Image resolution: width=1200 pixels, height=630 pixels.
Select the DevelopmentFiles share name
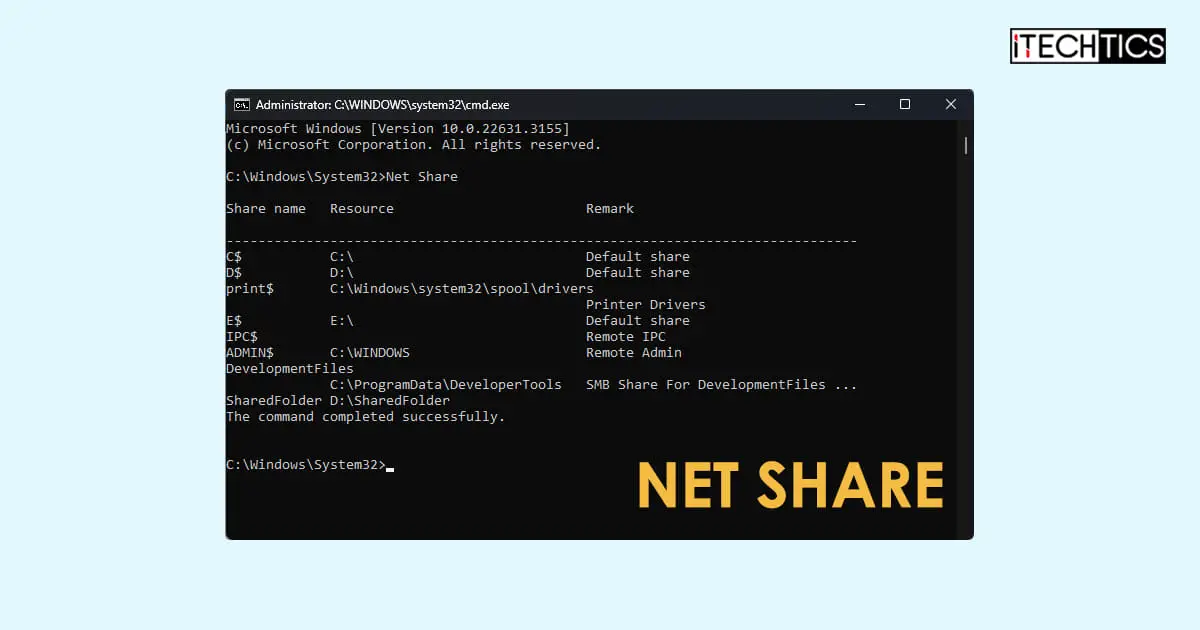click(289, 368)
